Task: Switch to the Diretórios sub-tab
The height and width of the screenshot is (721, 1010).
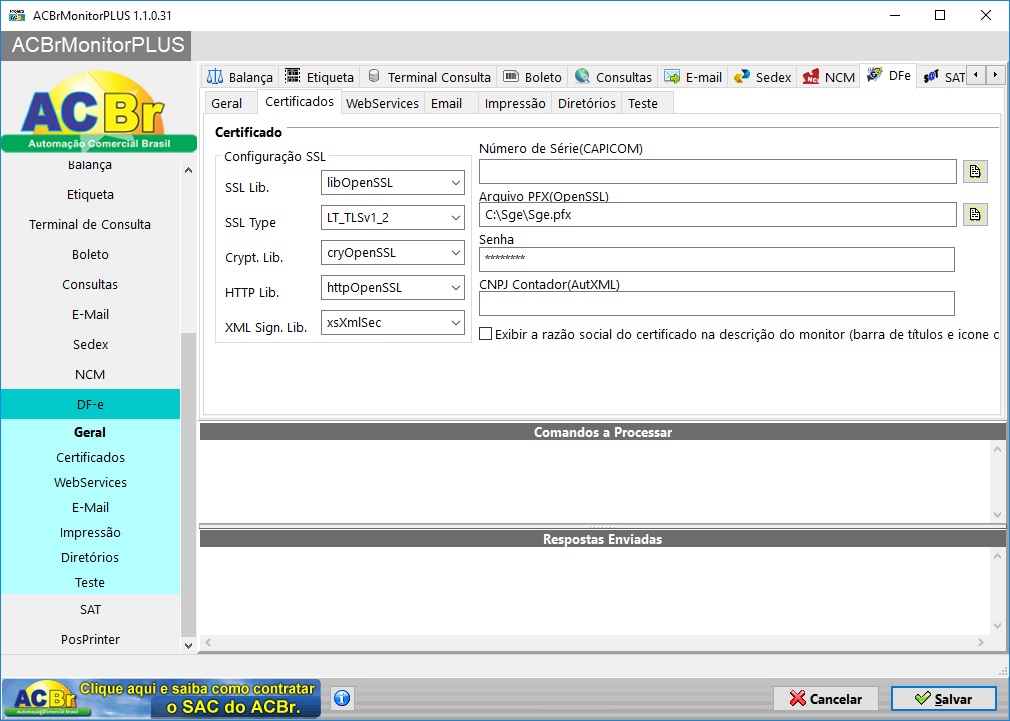Action: [x=586, y=103]
